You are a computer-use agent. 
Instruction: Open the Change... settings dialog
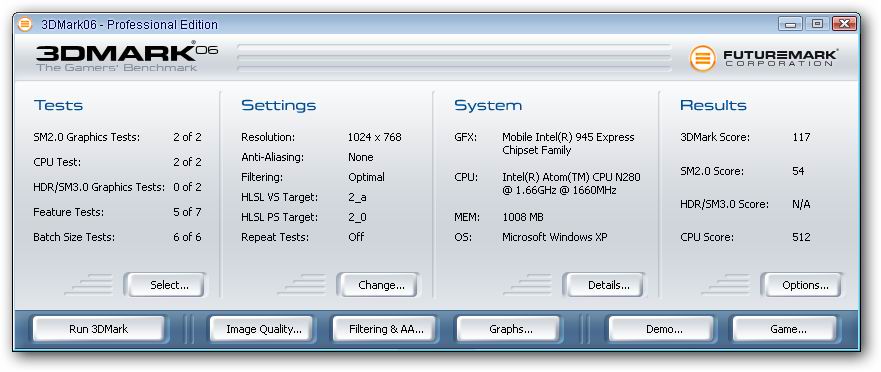pos(378,285)
